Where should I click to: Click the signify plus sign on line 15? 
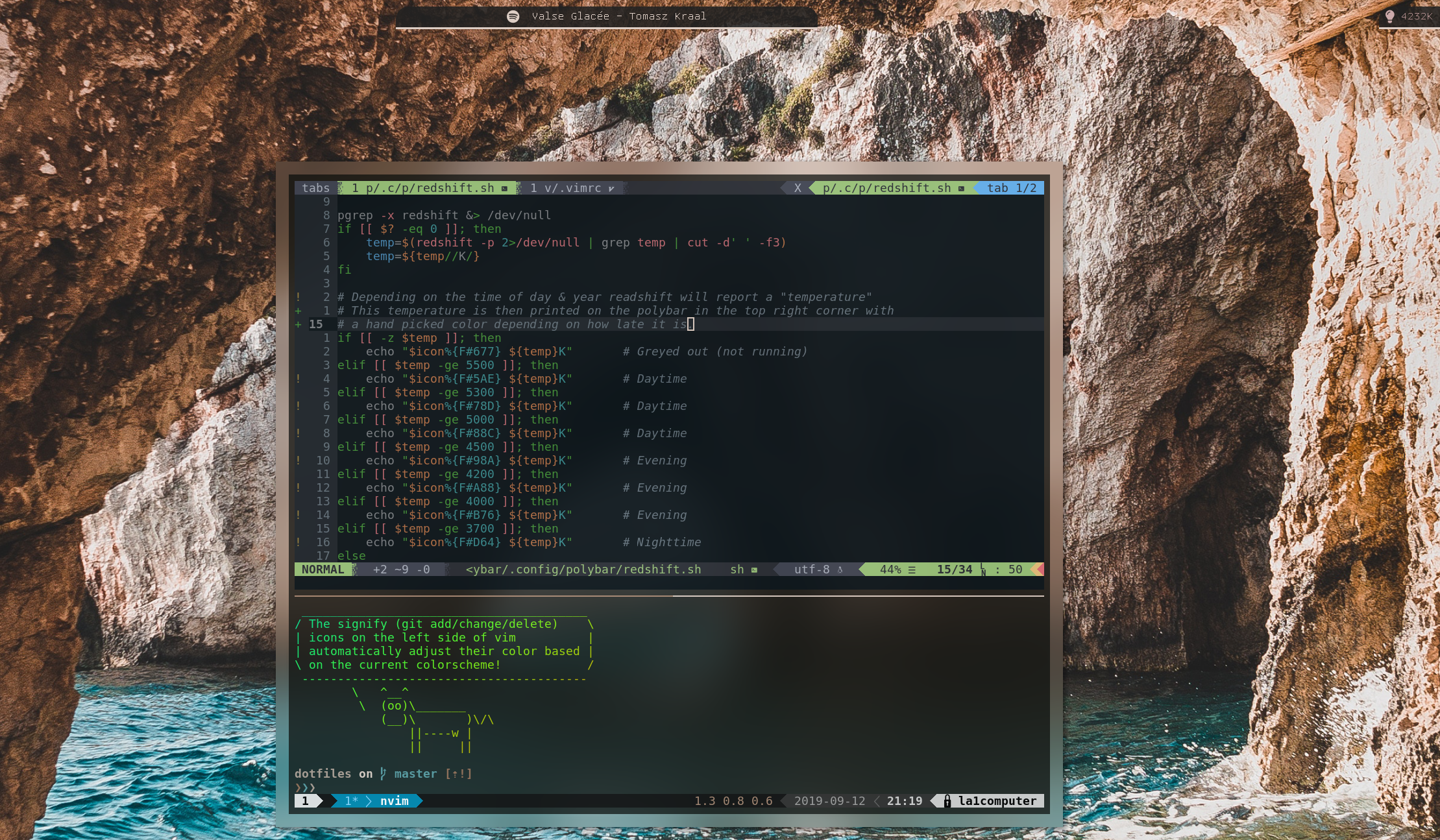[298, 324]
